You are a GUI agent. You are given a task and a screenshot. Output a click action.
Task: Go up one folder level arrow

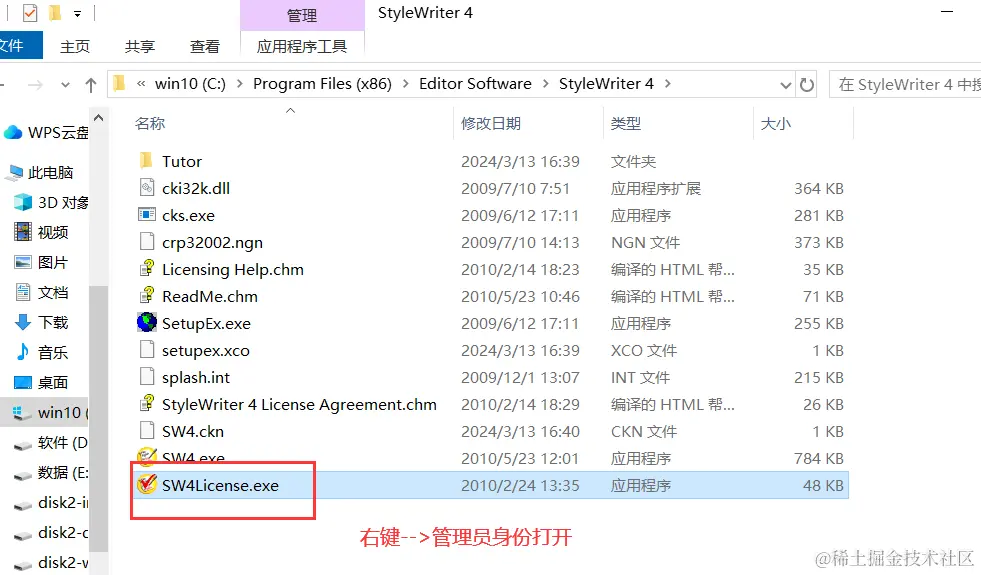point(91,84)
